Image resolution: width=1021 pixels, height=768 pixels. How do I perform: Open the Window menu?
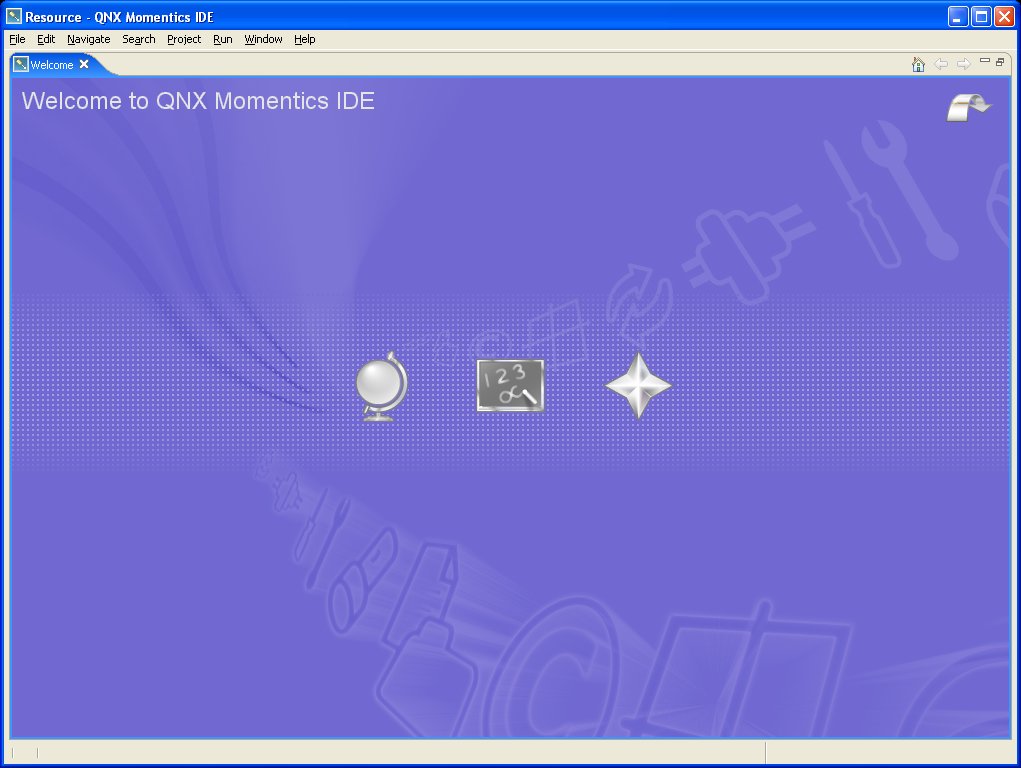point(263,39)
